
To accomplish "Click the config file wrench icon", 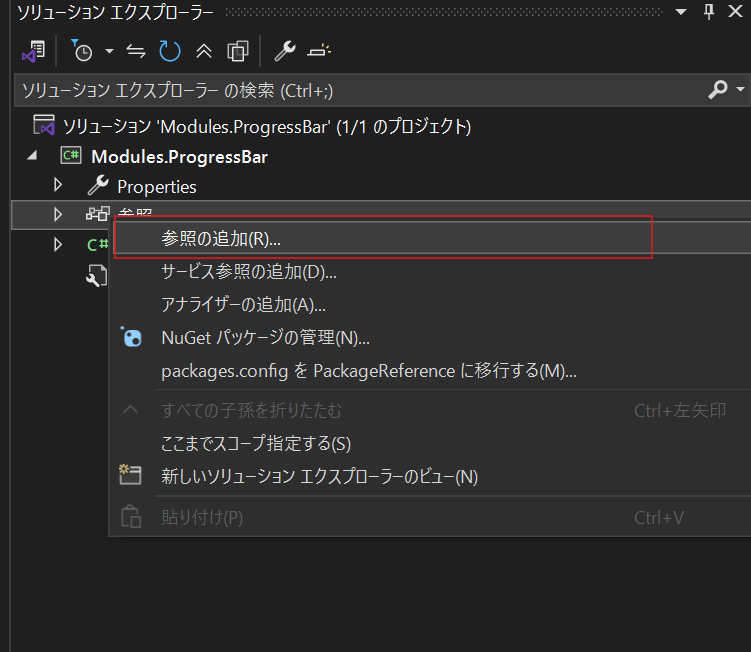I will 96,276.
